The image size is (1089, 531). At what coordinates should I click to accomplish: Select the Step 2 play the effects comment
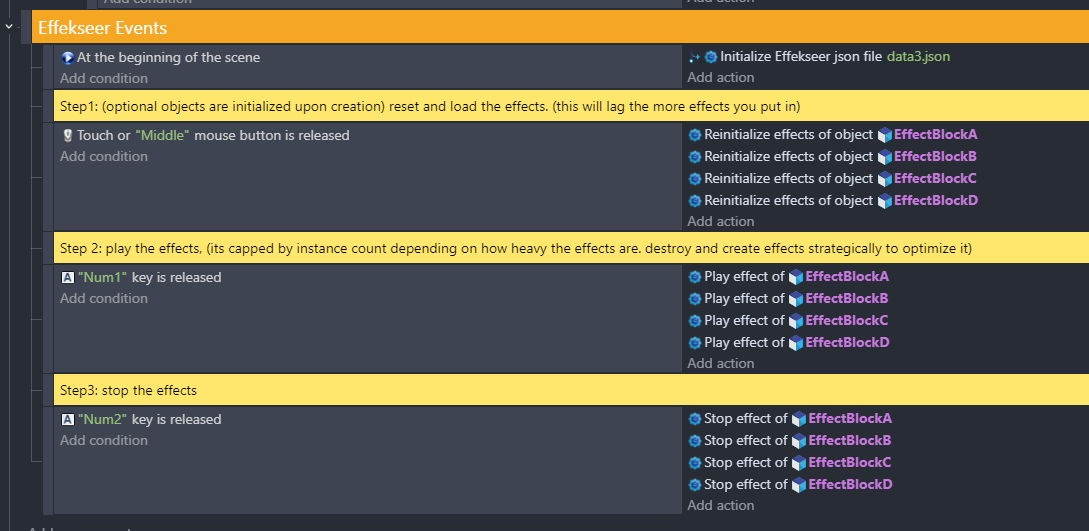pos(571,248)
